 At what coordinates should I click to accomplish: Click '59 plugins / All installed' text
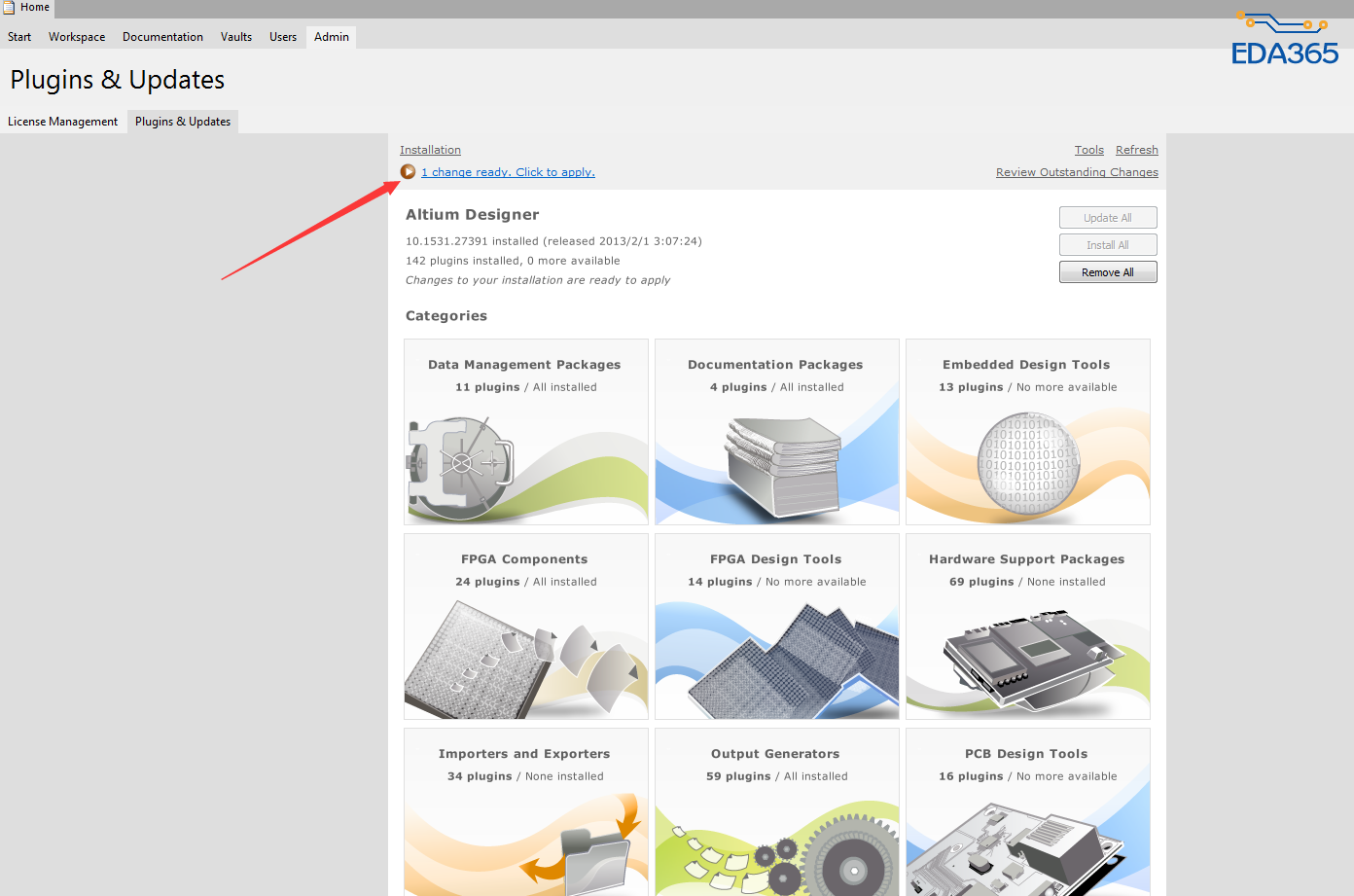tap(777, 776)
